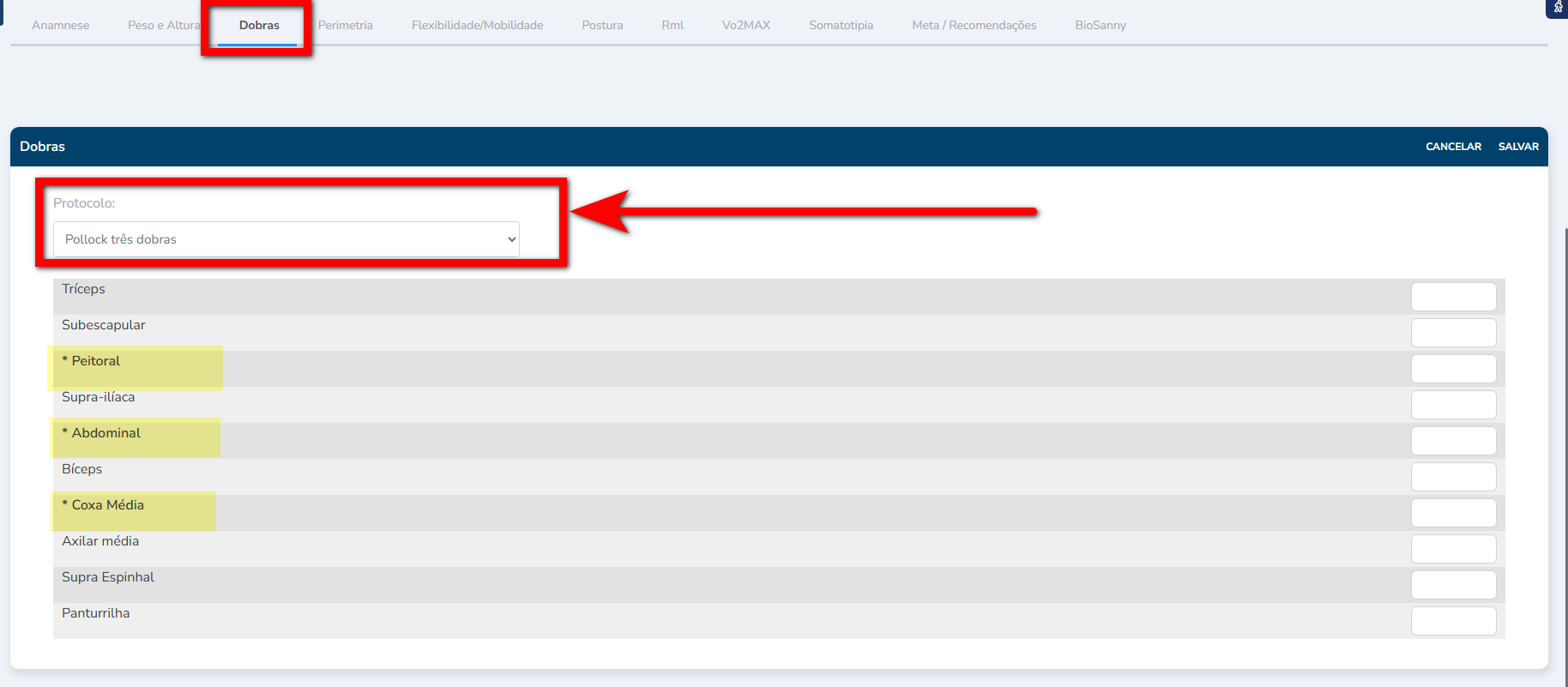This screenshot has height=687, width=1568.
Task: Click the Abdominal measurement input box
Action: point(1453,441)
